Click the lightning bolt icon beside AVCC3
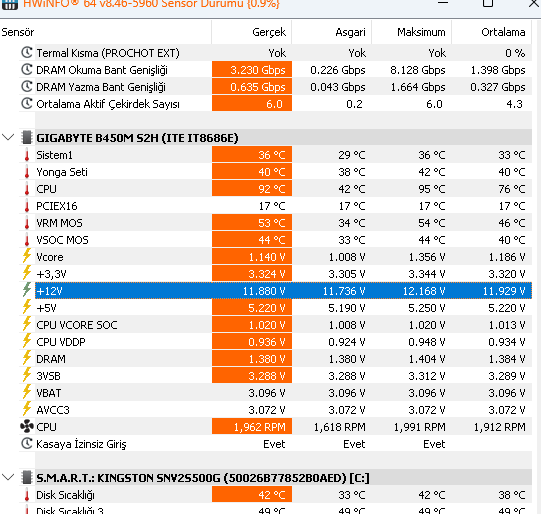The height and width of the screenshot is (514, 541). (x=27, y=409)
